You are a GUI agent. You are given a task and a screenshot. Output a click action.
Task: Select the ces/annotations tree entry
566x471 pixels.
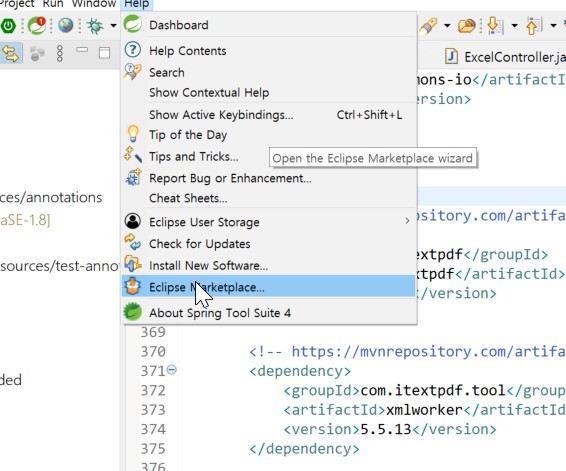[x=51, y=198]
